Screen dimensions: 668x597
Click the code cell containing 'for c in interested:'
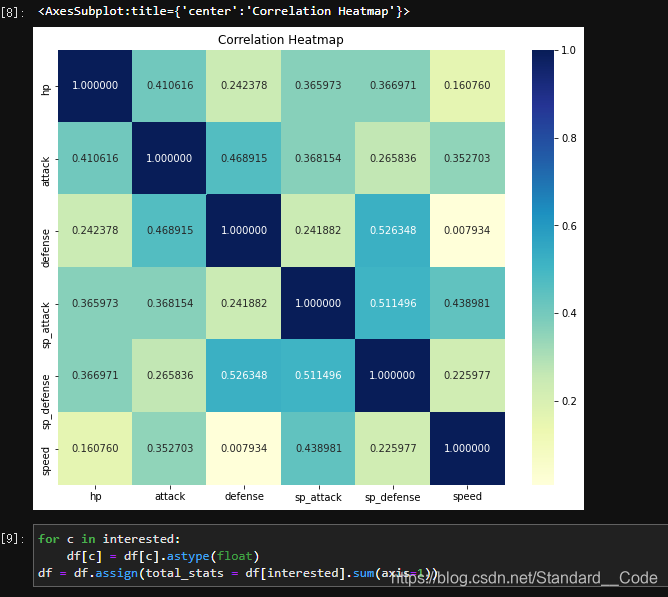click(x=350, y=556)
